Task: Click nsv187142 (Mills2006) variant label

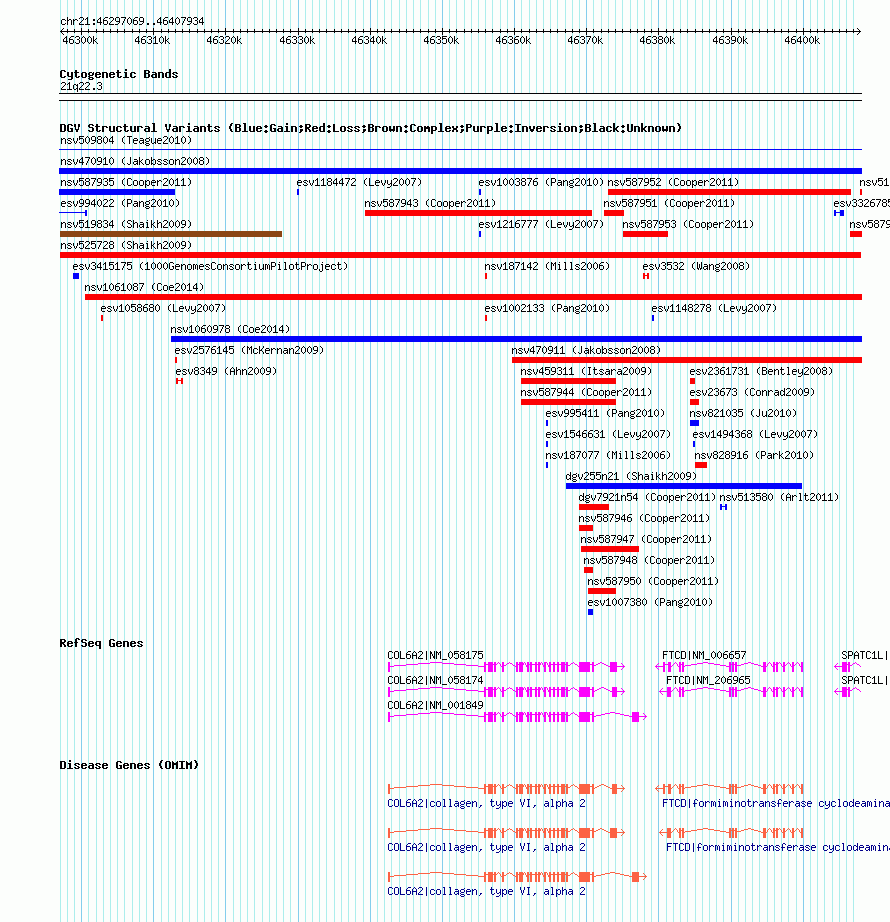Action: pyautogui.click(x=547, y=266)
